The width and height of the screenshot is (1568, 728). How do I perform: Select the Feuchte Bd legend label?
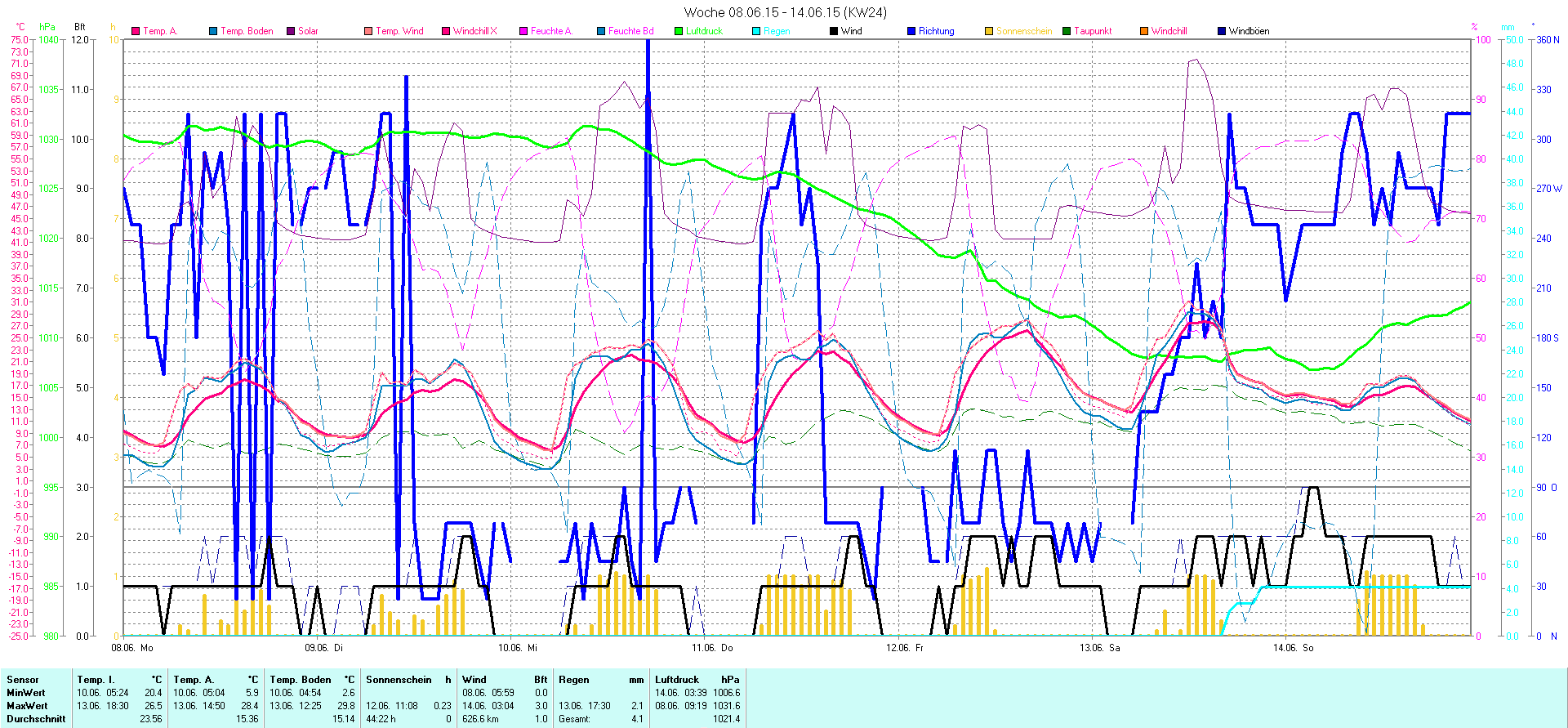[x=630, y=31]
